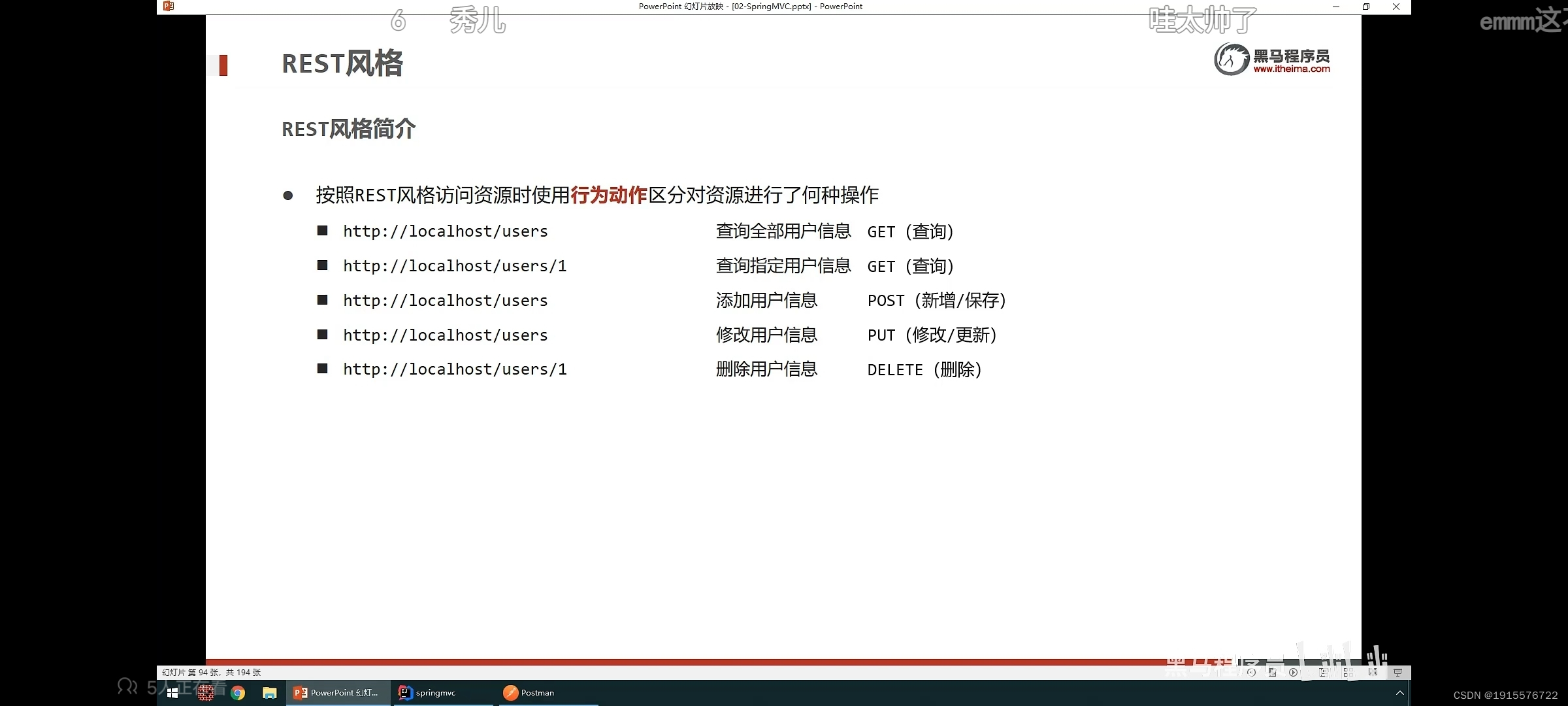The height and width of the screenshot is (706, 1568).
Task: Click the red brick-pattern taskbar icon
Action: tap(206, 693)
